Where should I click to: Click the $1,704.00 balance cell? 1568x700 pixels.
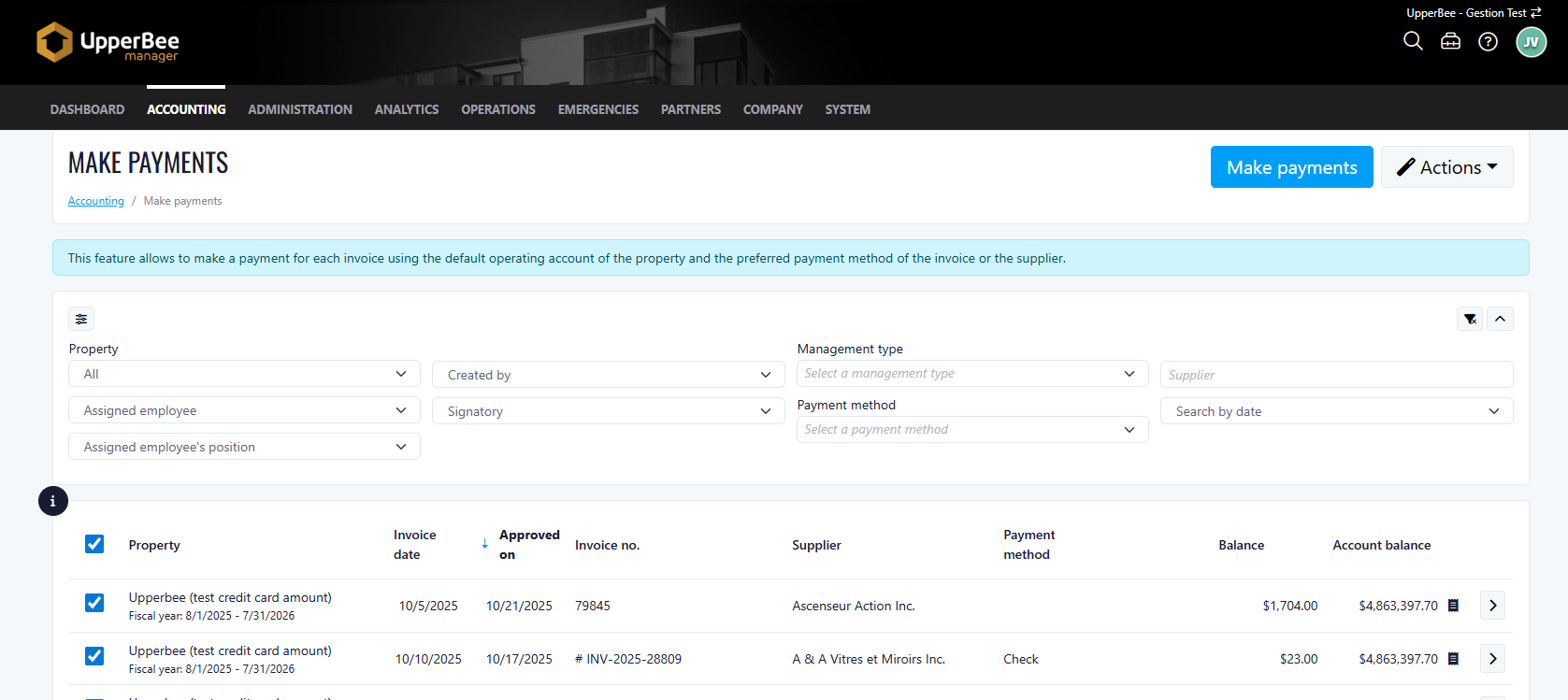(1290, 606)
